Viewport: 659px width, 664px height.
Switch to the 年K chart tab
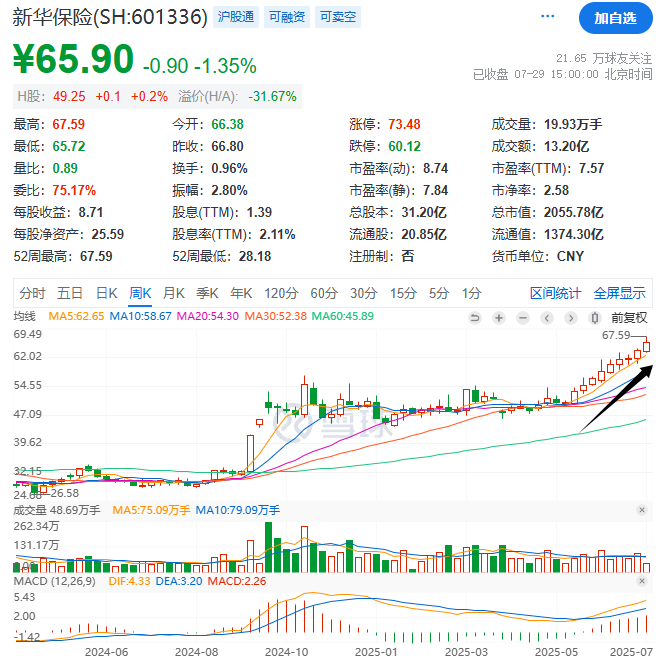coord(241,293)
